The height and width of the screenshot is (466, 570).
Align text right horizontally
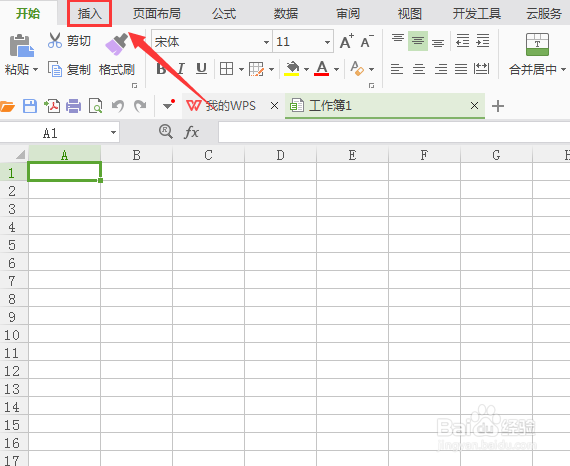pos(441,69)
